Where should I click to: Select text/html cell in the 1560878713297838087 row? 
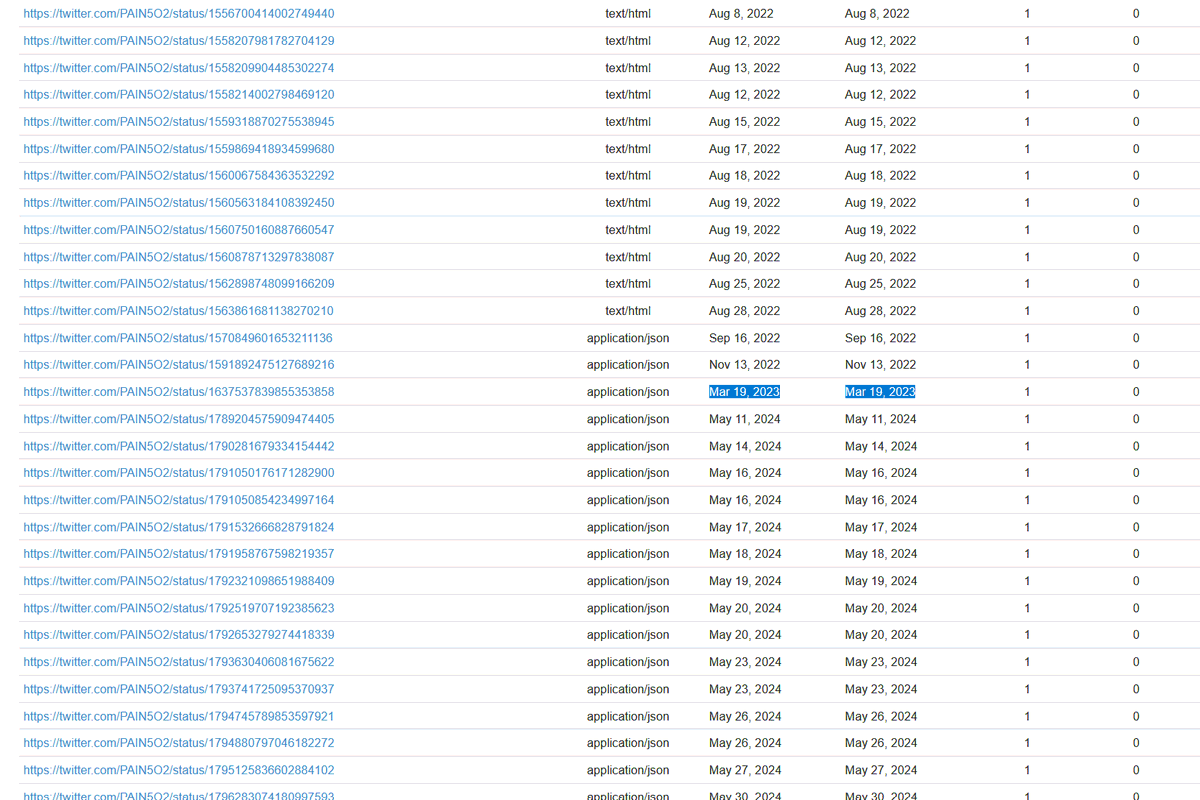628,257
